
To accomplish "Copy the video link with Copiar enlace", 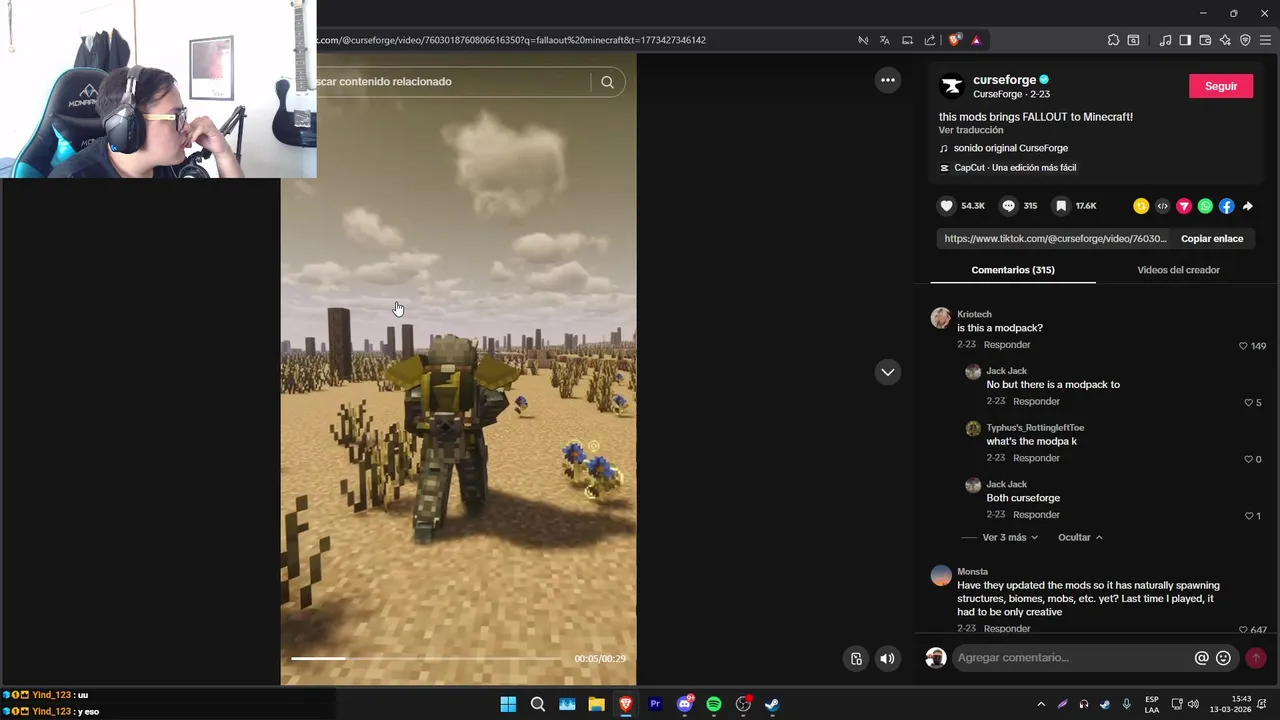I will (x=1212, y=239).
